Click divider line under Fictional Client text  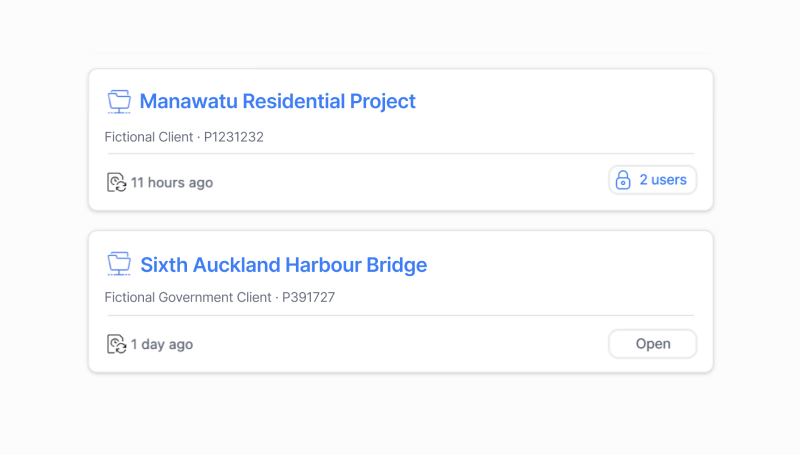click(x=401, y=153)
